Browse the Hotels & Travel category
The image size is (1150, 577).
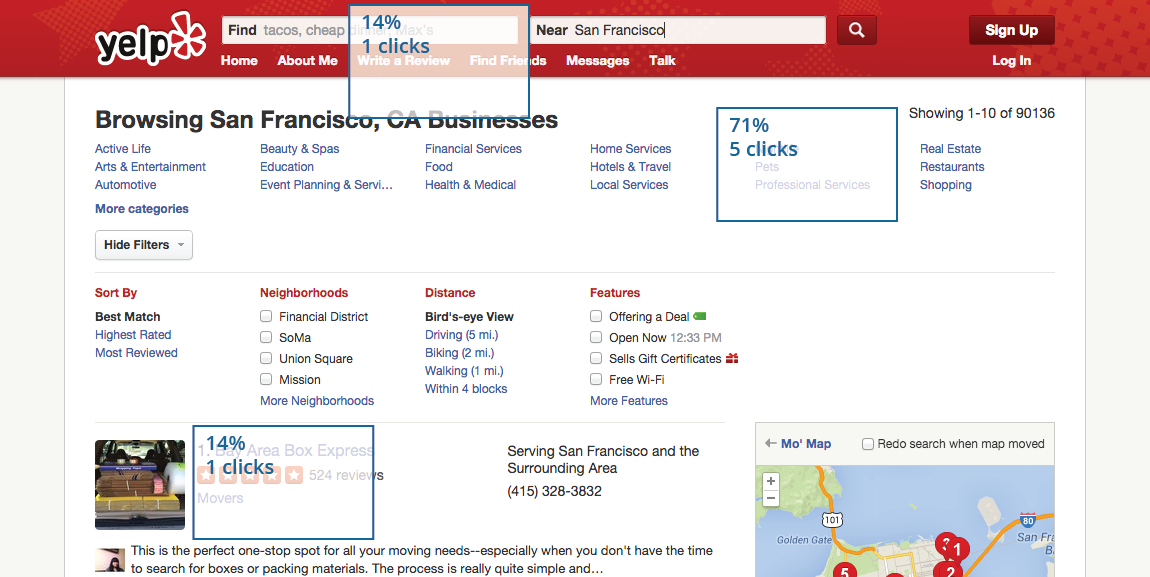(x=631, y=167)
